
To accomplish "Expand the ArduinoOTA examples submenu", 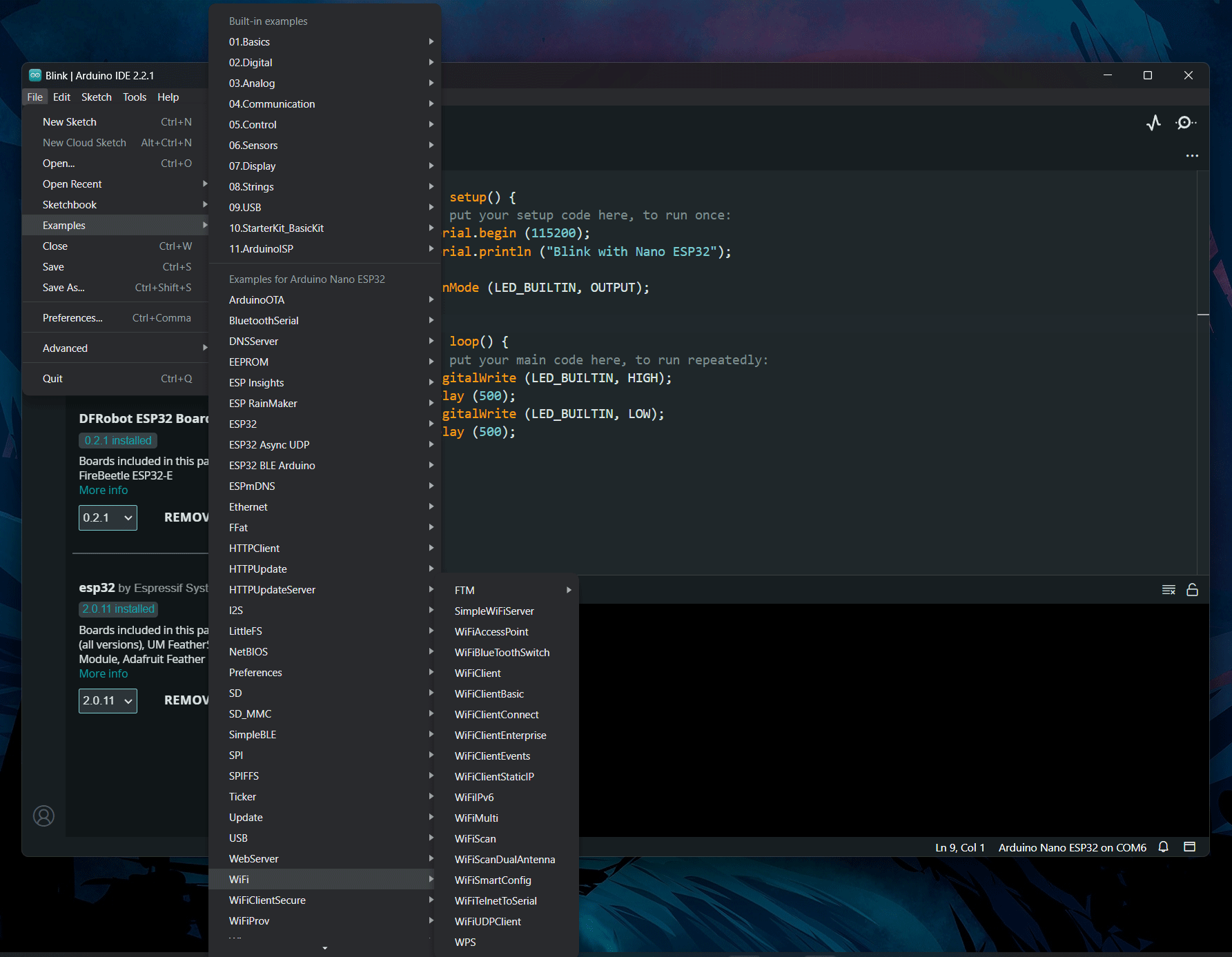I will (325, 300).
